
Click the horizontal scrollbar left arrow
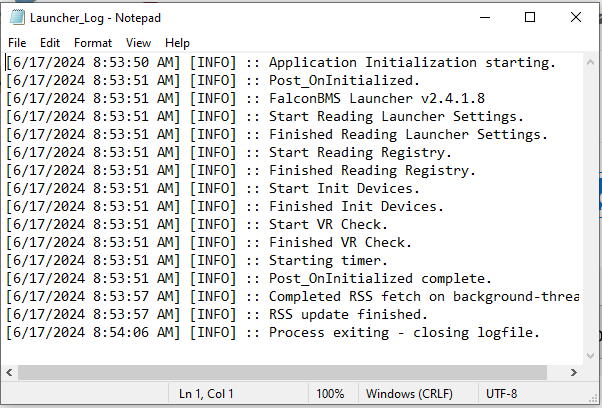tap(10, 372)
